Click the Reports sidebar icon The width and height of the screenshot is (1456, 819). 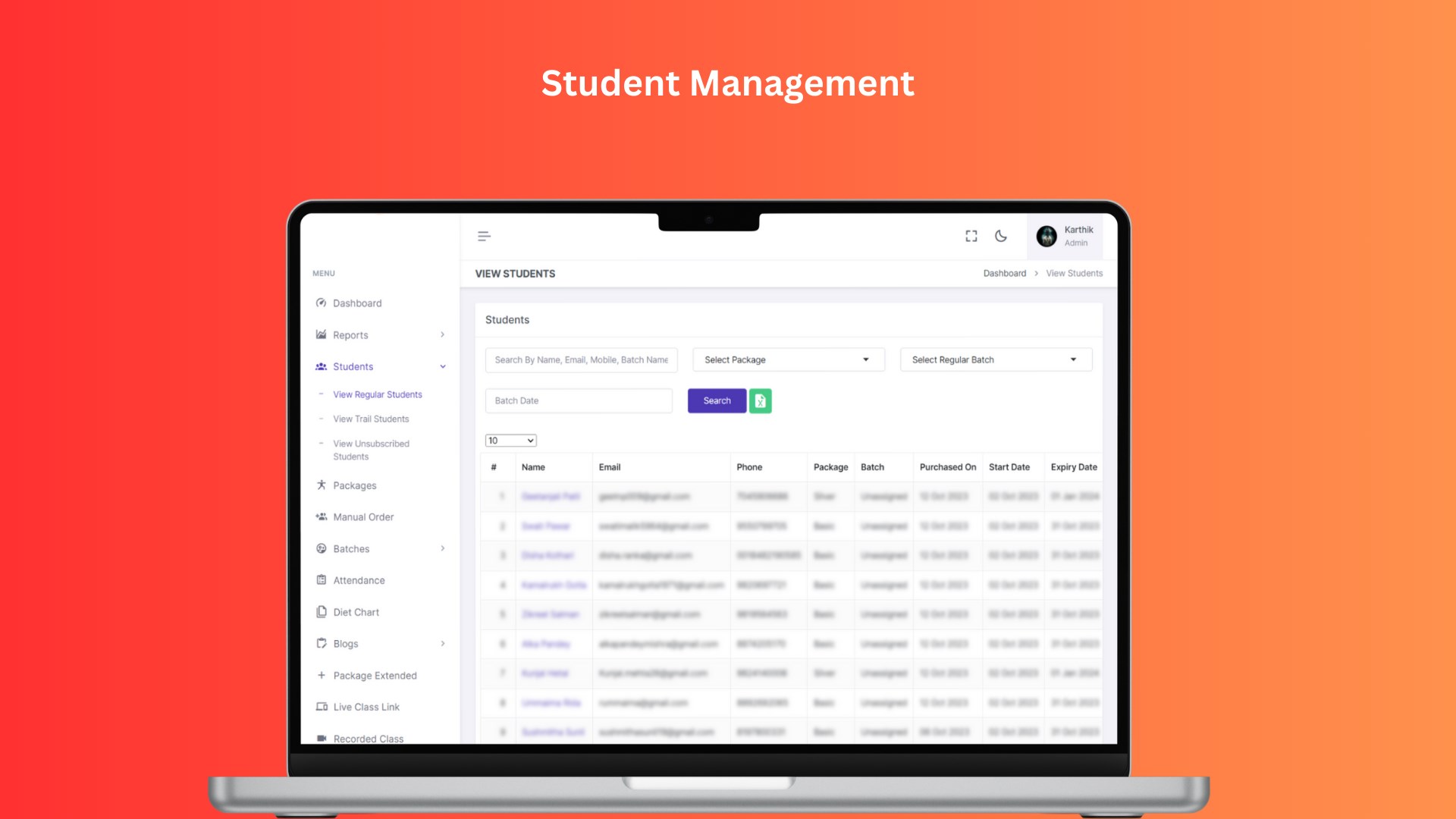[x=322, y=334]
